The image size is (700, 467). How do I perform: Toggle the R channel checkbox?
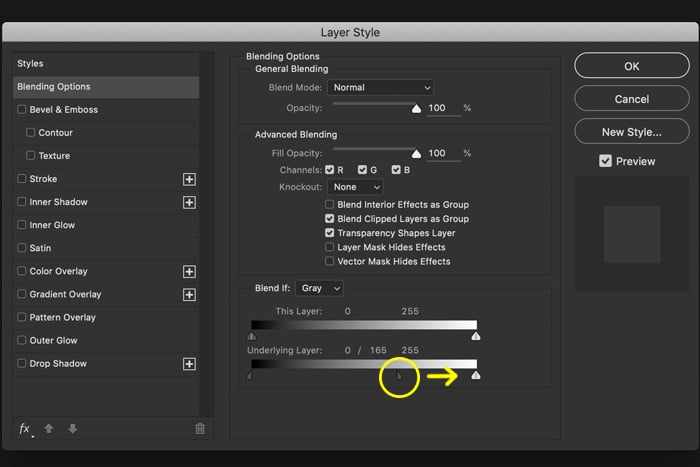329,170
